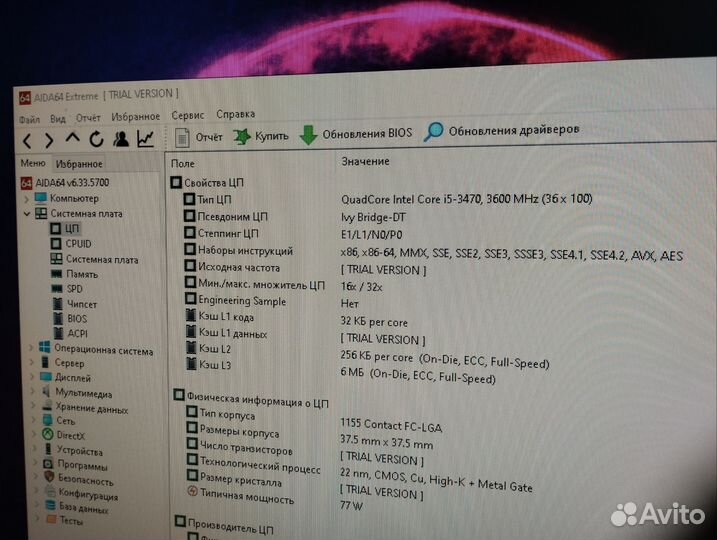Image resolution: width=717 pixels, height=540 pixels.
Task: Select the Тип ЦП row
Action: [208, 199]
